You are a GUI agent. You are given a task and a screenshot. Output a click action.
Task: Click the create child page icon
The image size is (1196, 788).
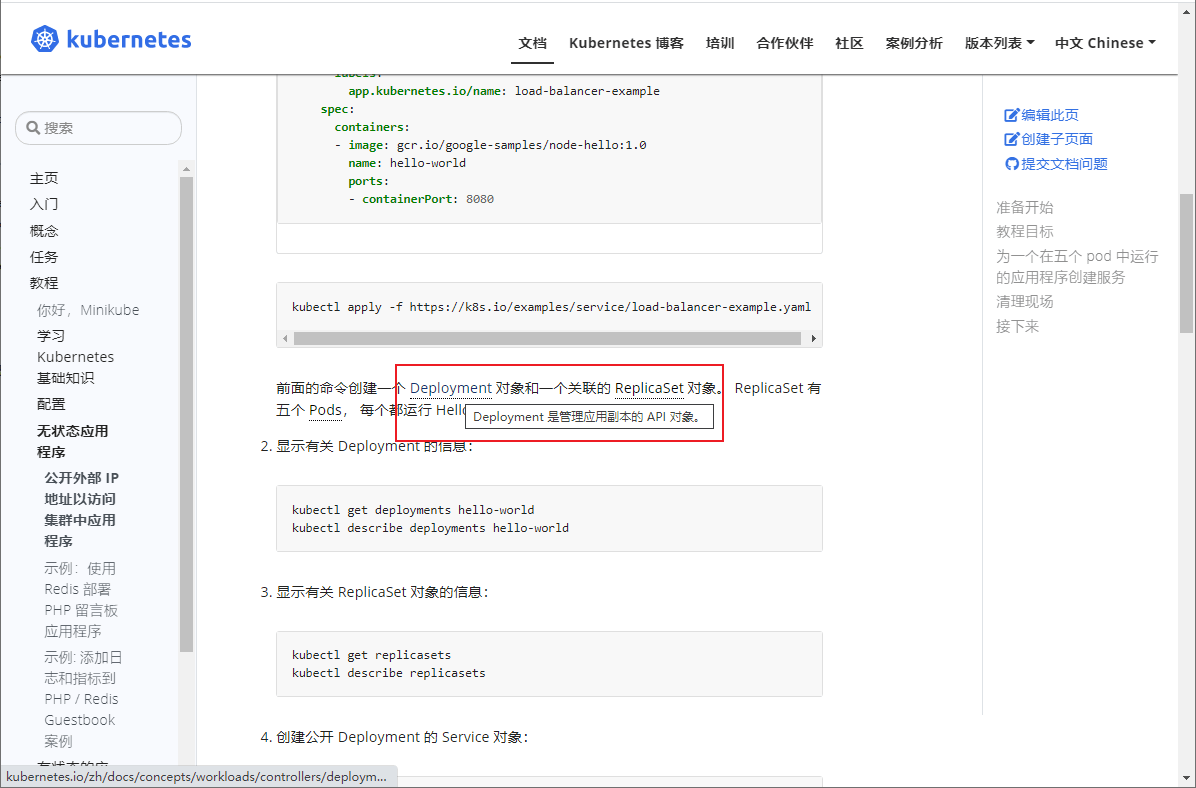[x=1011, y=140]
